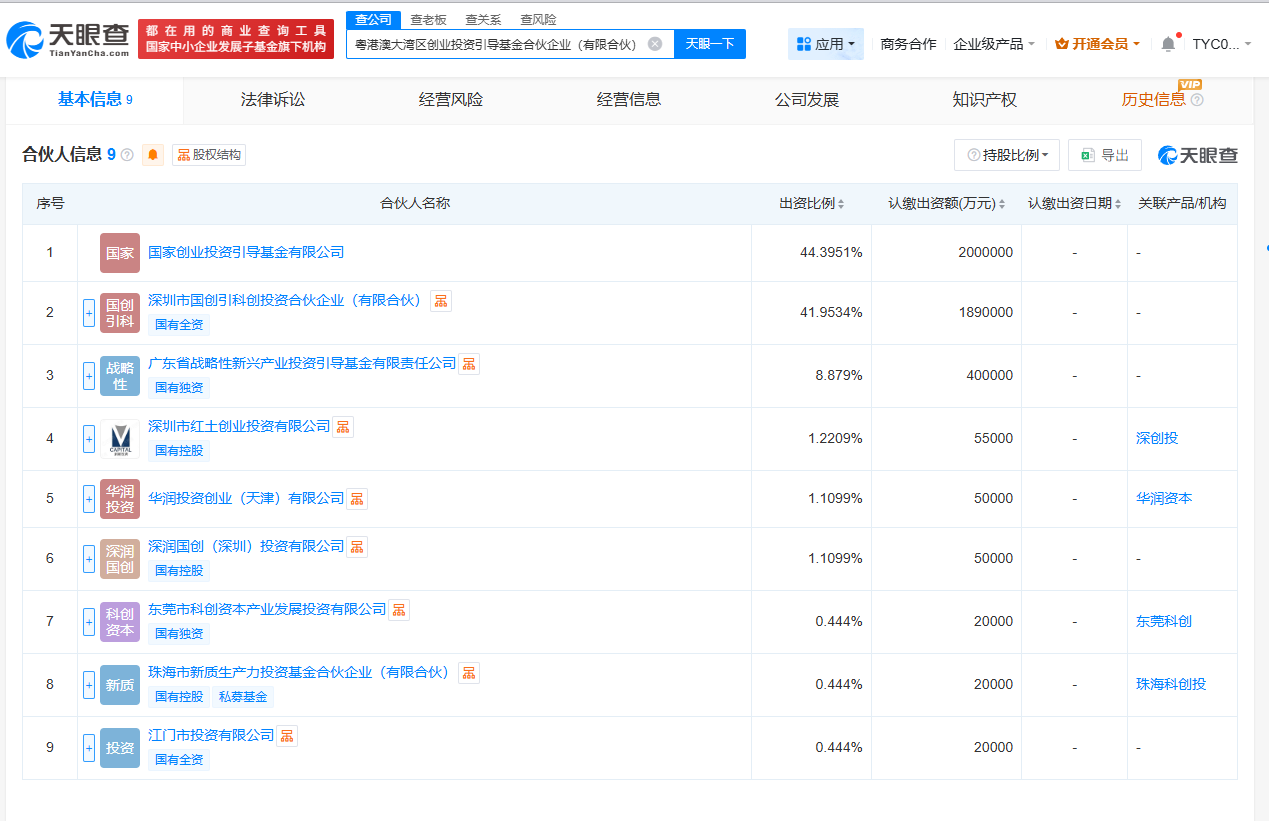This screenshot has width=1269, height=821.
Task: Open equity structure icon next to 深圳市红土创业投资有限公司
Action: tap(343, 427)
